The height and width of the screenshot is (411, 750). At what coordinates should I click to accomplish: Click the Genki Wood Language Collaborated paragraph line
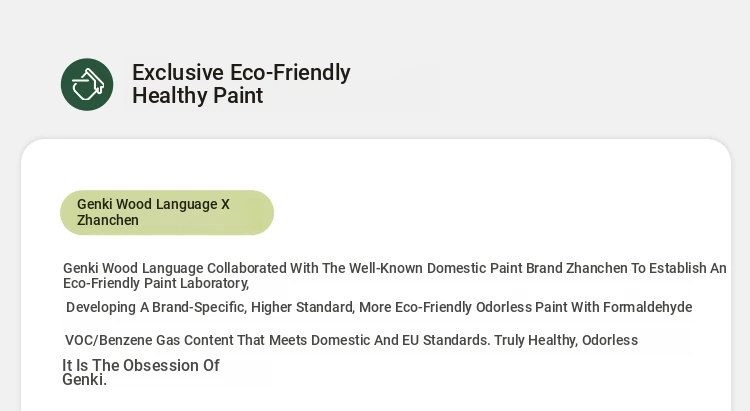point(395,268)
